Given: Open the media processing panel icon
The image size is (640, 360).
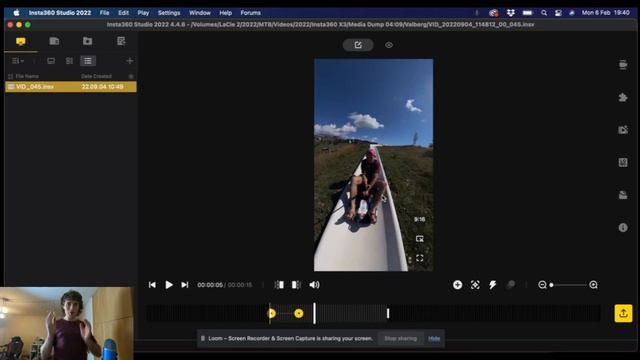Looking at the screenshot, I should (x=623, y=130).
